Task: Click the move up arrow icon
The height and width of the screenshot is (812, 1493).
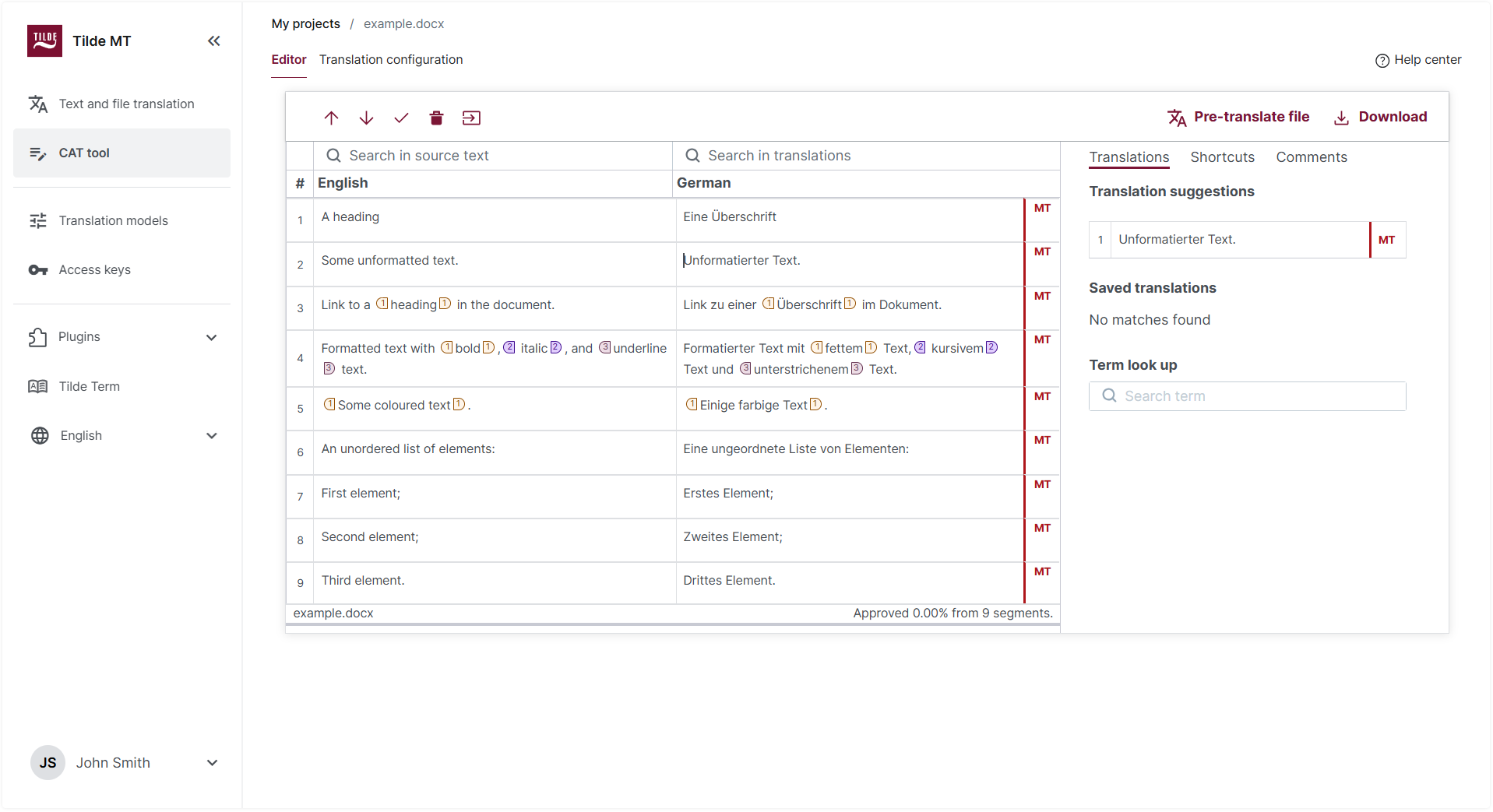Action: (331, 118)
